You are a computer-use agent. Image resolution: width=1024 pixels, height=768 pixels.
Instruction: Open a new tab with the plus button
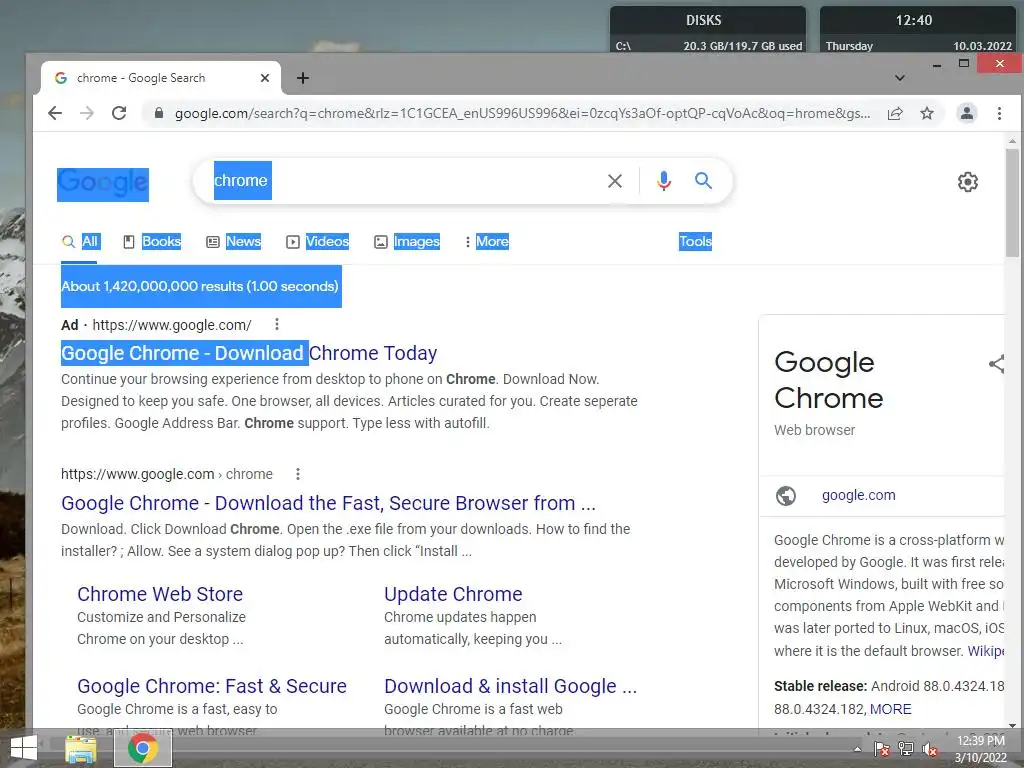tap(303, 78)
